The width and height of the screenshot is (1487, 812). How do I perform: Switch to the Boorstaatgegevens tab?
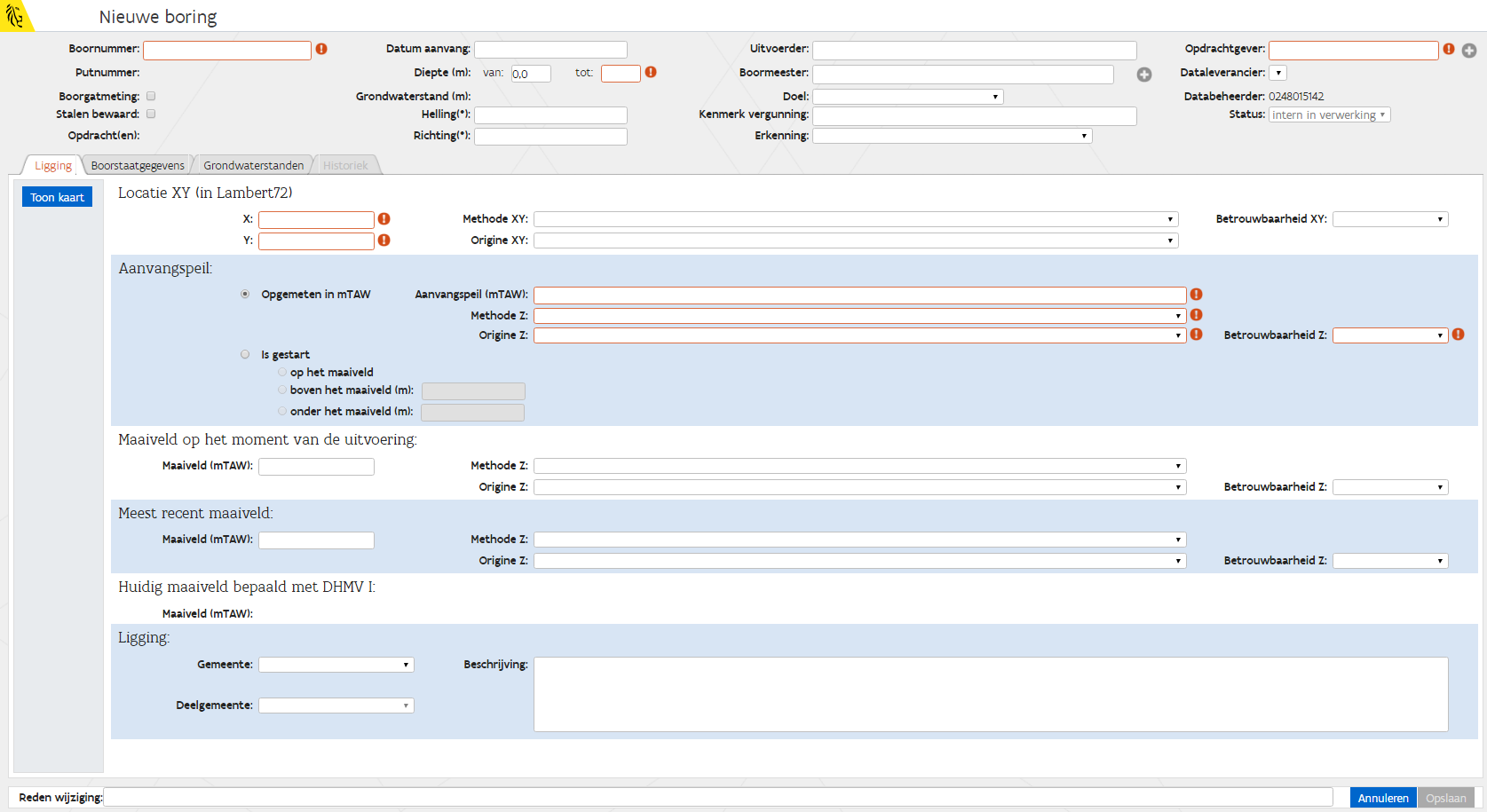(138, 166)
